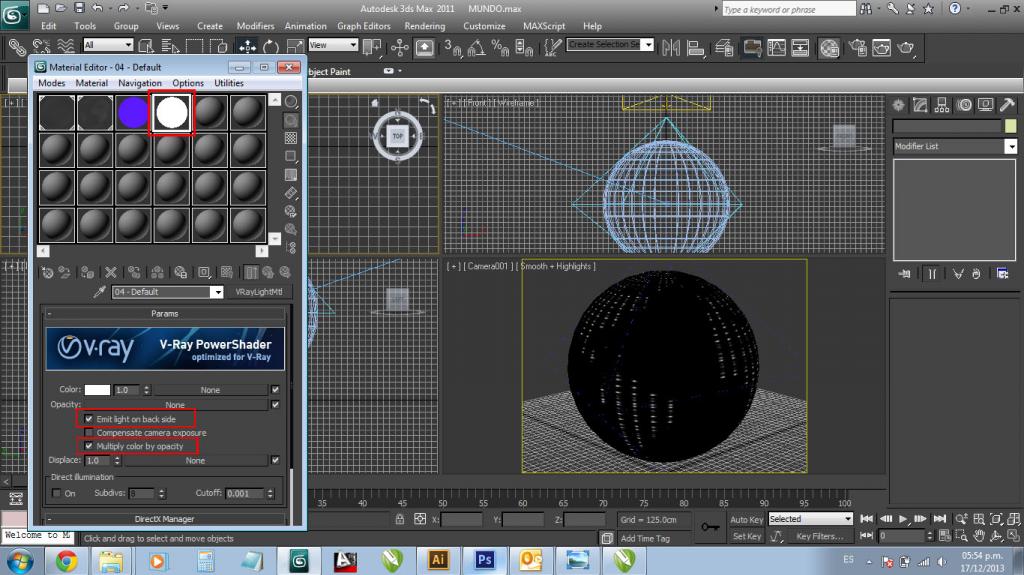Open the Material Editor toolbar icon
1024x575 pixels.
pyautogui.click(x=829, y=47)
